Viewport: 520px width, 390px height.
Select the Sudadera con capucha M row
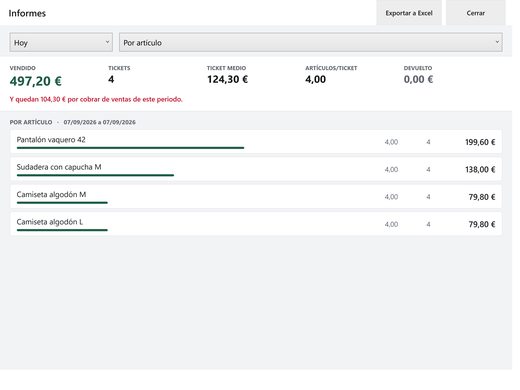(x=256, y=169)
